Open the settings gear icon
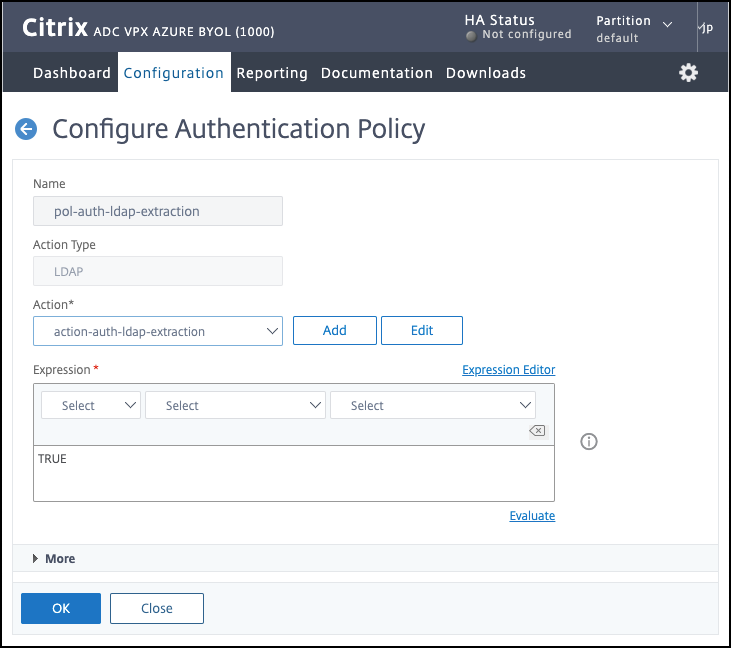Image resolution: width=731 pixels, height=648 pixels. pos(688,73)
